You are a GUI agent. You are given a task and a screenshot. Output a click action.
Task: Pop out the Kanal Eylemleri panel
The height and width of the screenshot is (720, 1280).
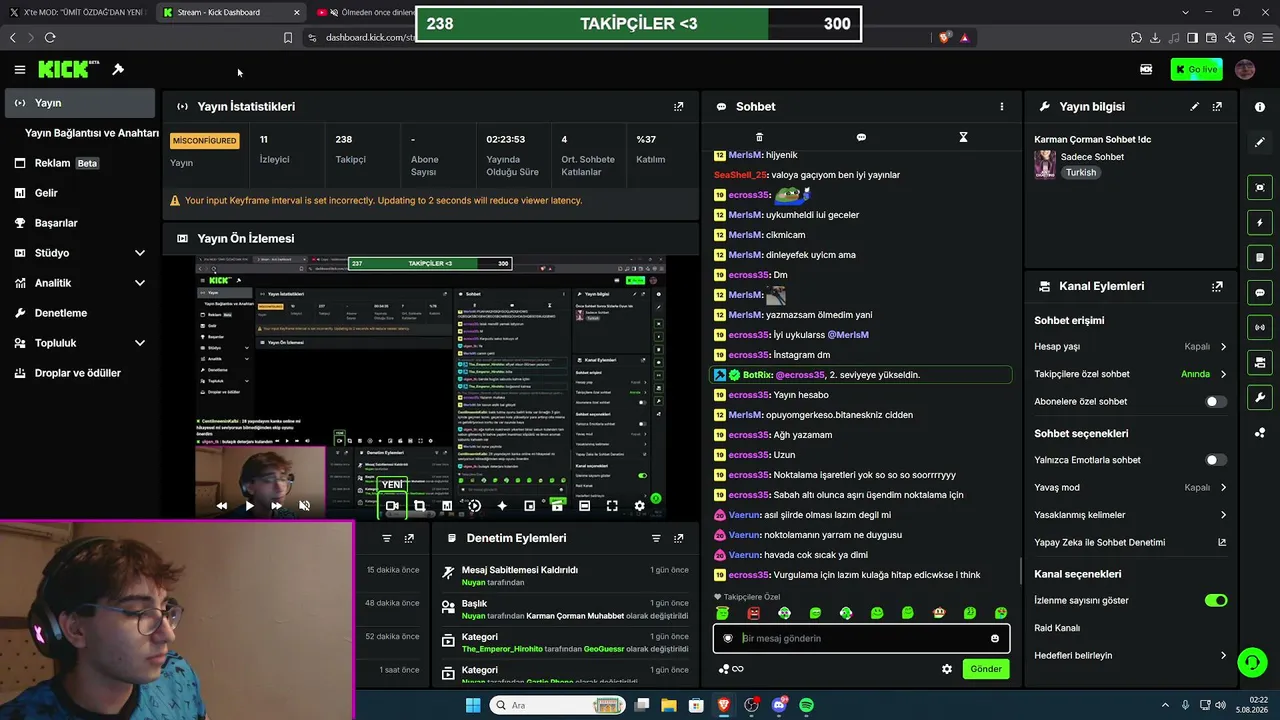1217,286
